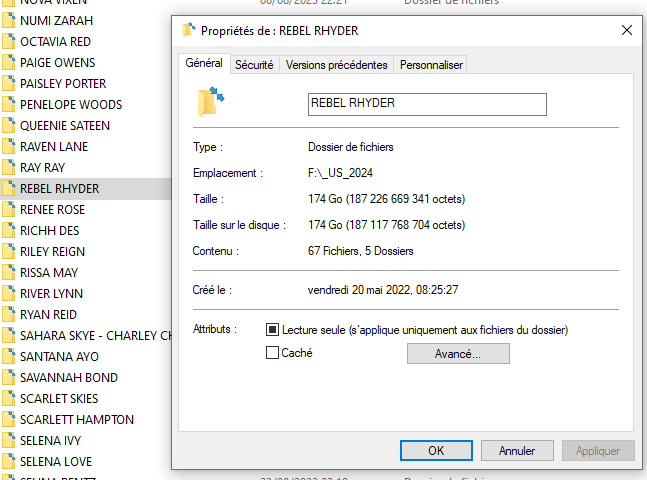This screenshot has height=480, width=647.
Task: Switch to the Personnaliser tab
Action: (431, 65)
